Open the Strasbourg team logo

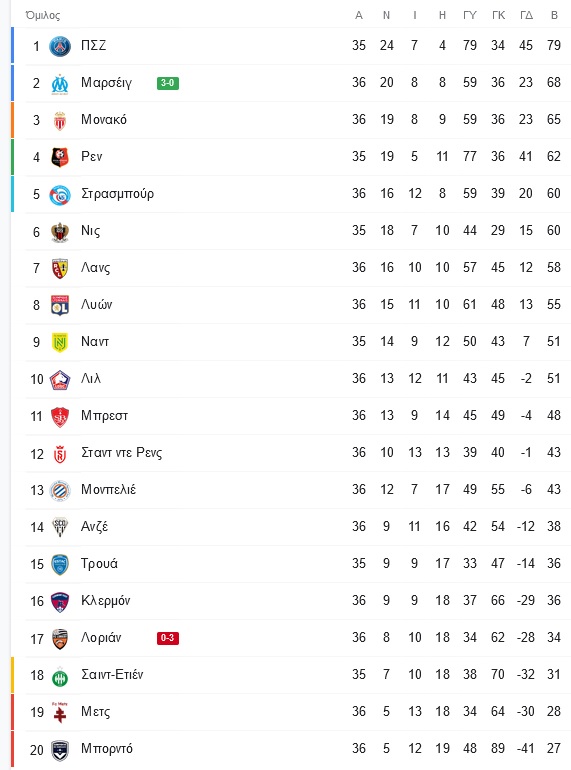60,194
